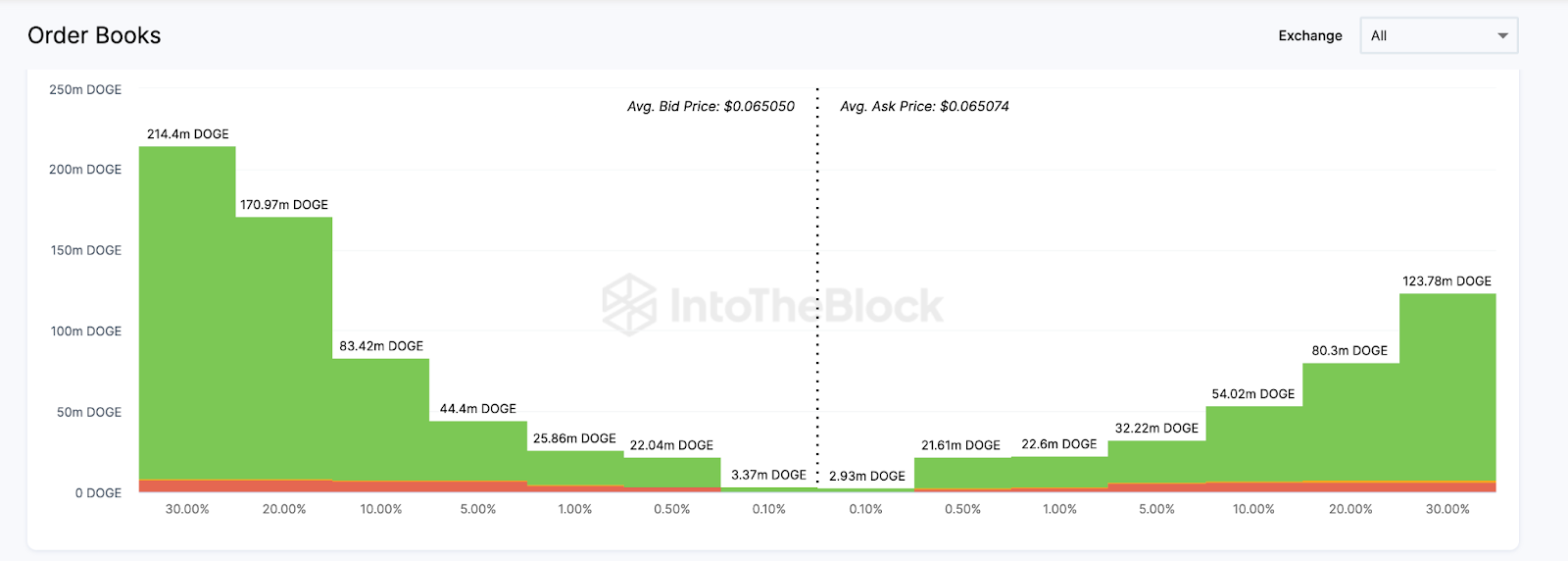Screen dimensions: 1568x561
Task: Click the 44.4m DOGE bar
Action: coord(478,451)
